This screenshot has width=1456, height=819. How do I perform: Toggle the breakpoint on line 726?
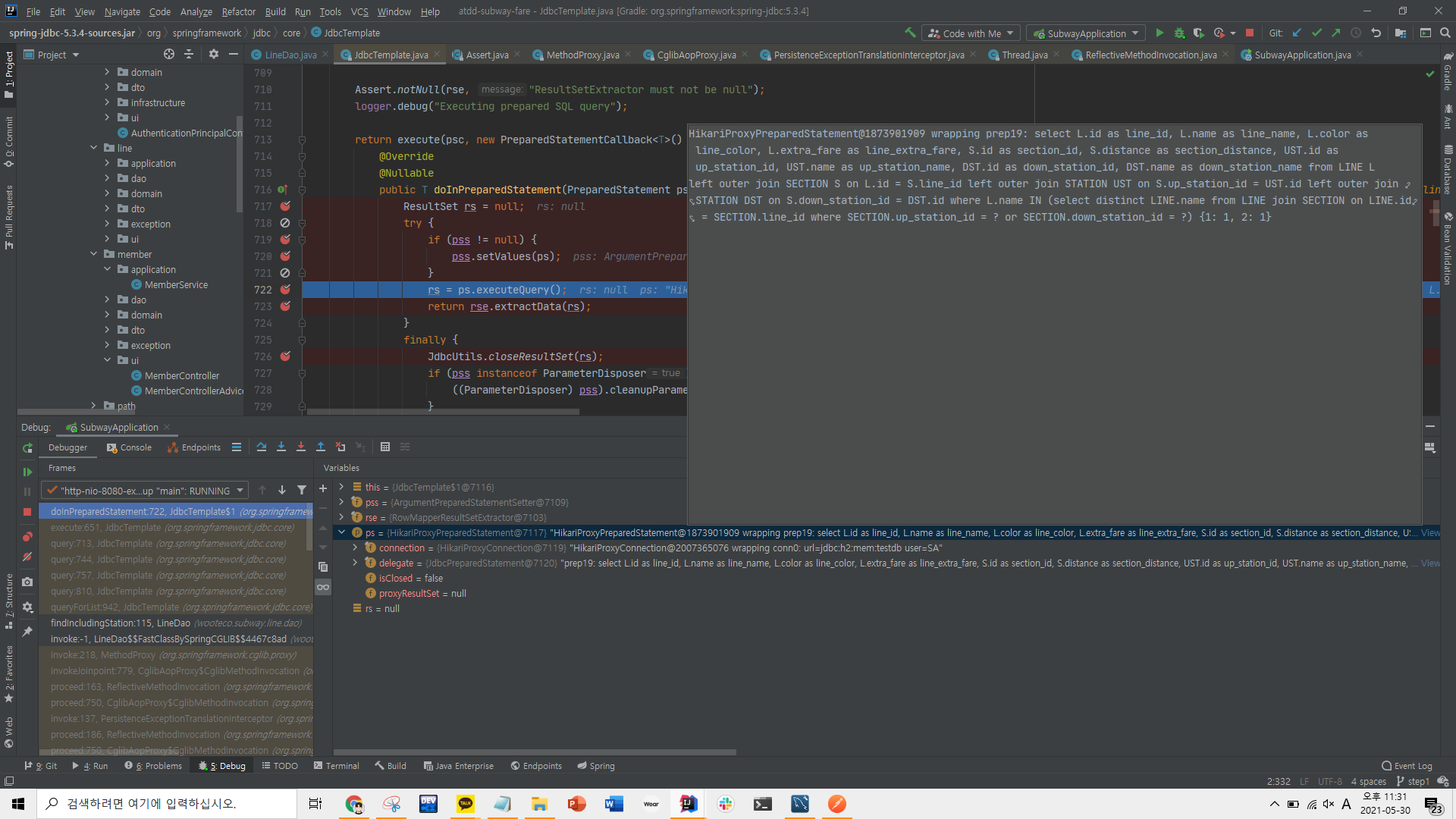(x=285, y=356)
